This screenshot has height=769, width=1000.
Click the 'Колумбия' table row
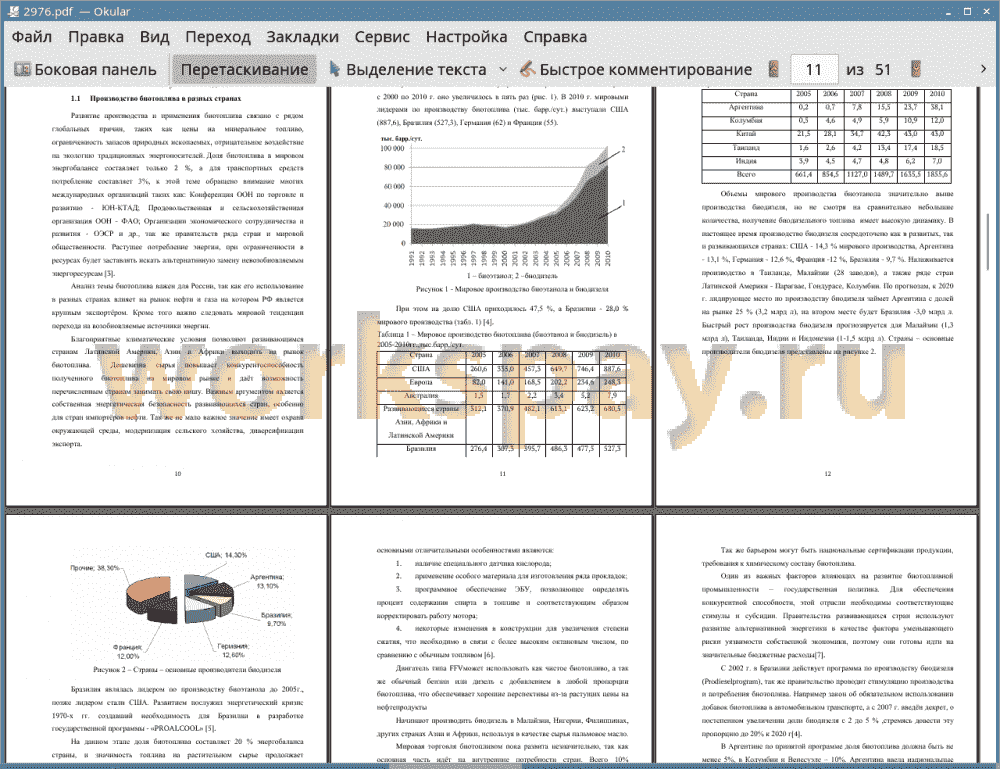coord(827,121)
